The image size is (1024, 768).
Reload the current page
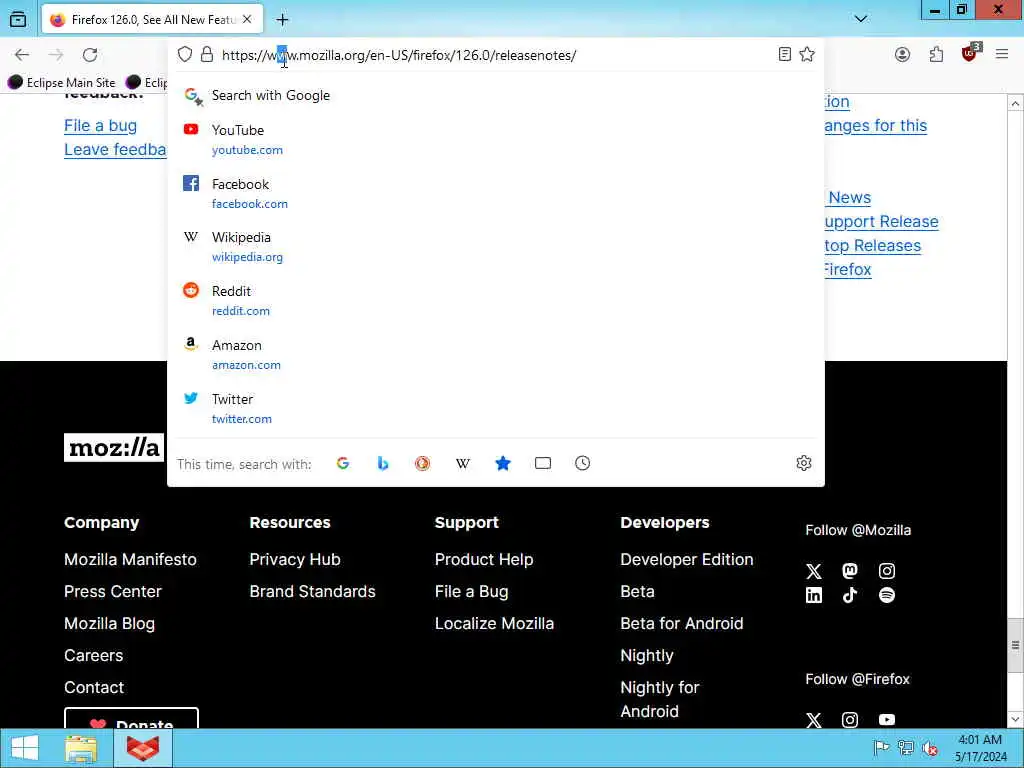90,55
